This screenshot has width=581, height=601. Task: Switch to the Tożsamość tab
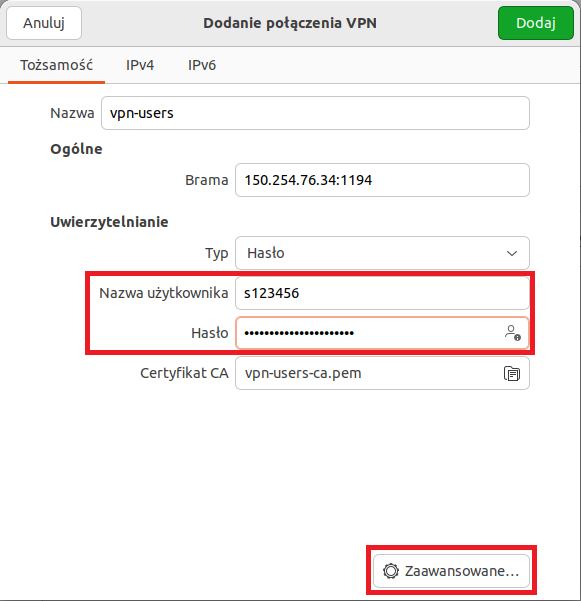pyautogui.click(x=56, y=65)
